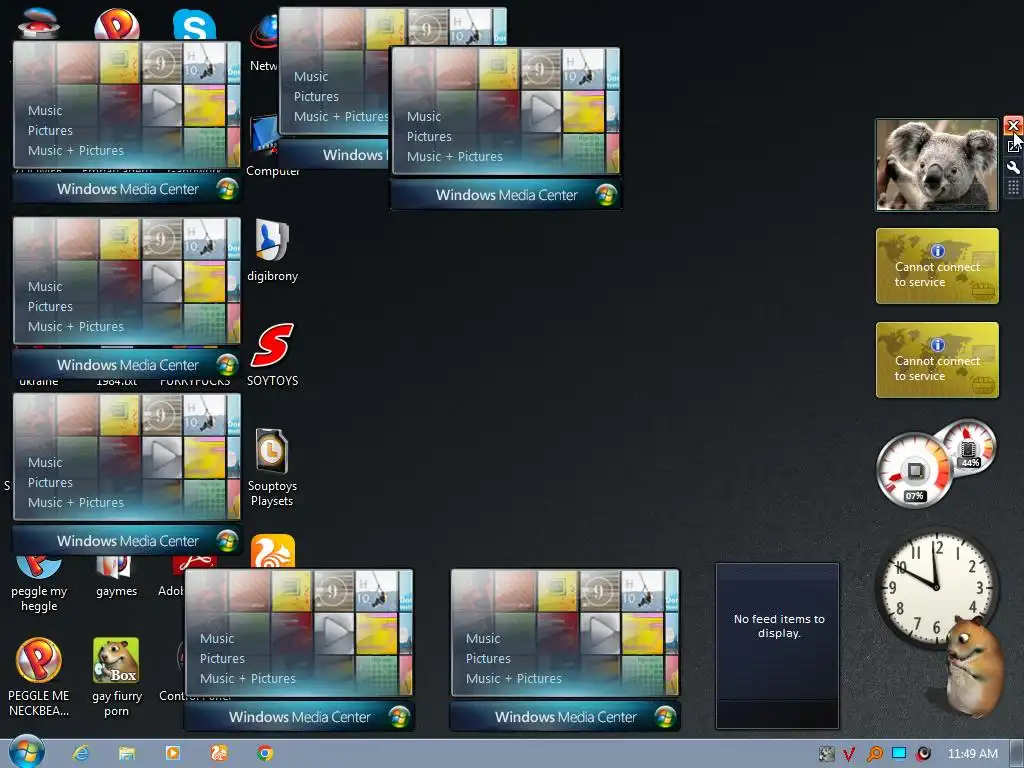Open the Windows Start orb
Screen dimensions: 1024x768
pos(27,752)
